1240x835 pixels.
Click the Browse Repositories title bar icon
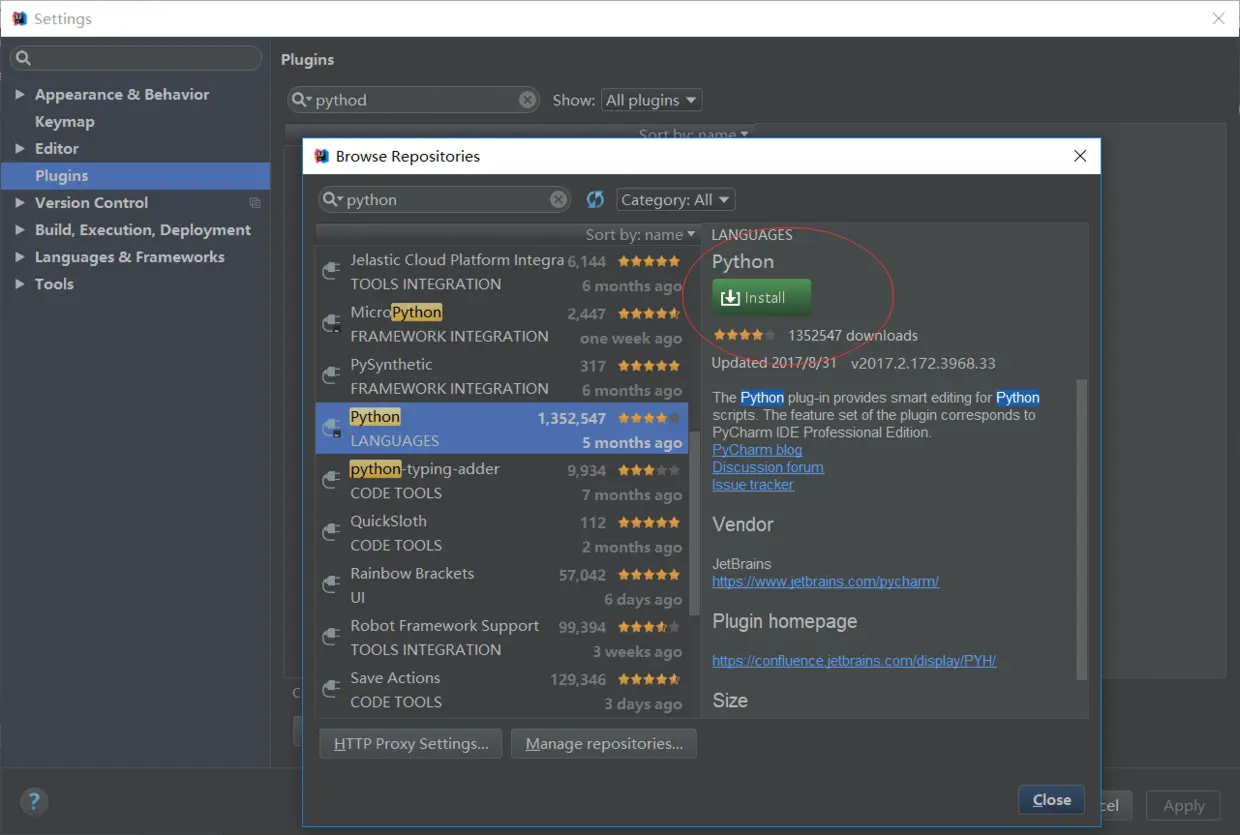[321, 156]
